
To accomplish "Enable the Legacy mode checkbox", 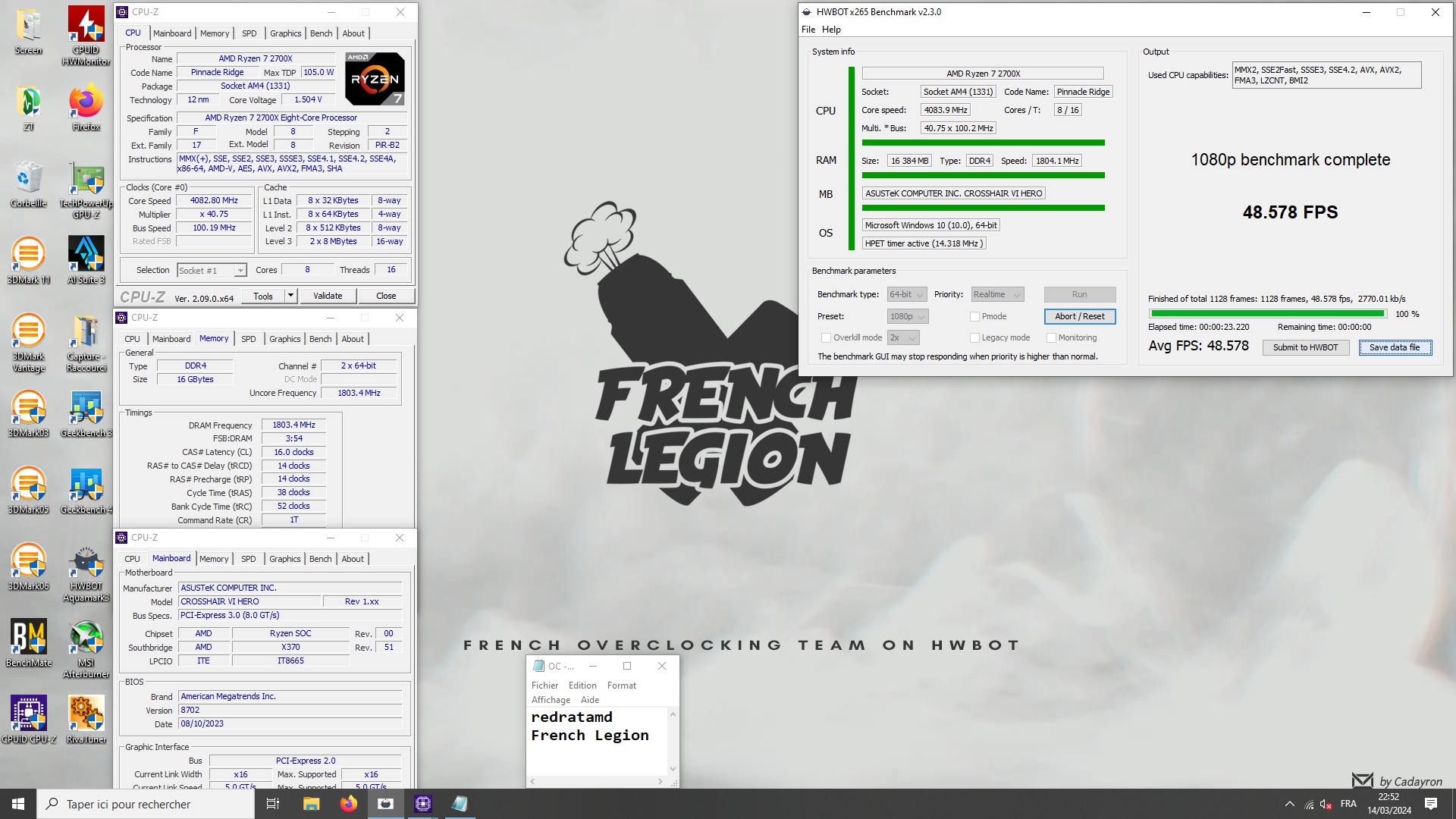I will 974,337.
